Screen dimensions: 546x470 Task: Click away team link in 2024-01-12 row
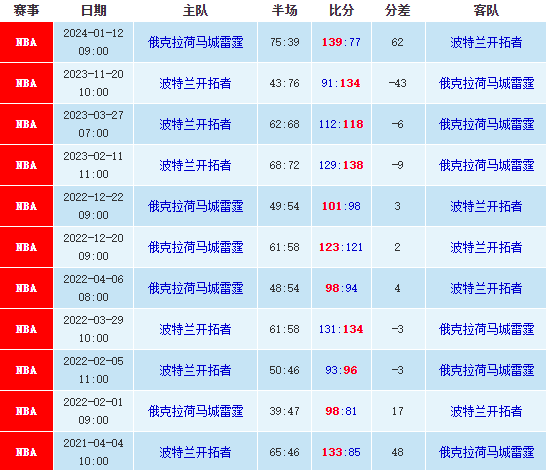[x=486, y=42]
